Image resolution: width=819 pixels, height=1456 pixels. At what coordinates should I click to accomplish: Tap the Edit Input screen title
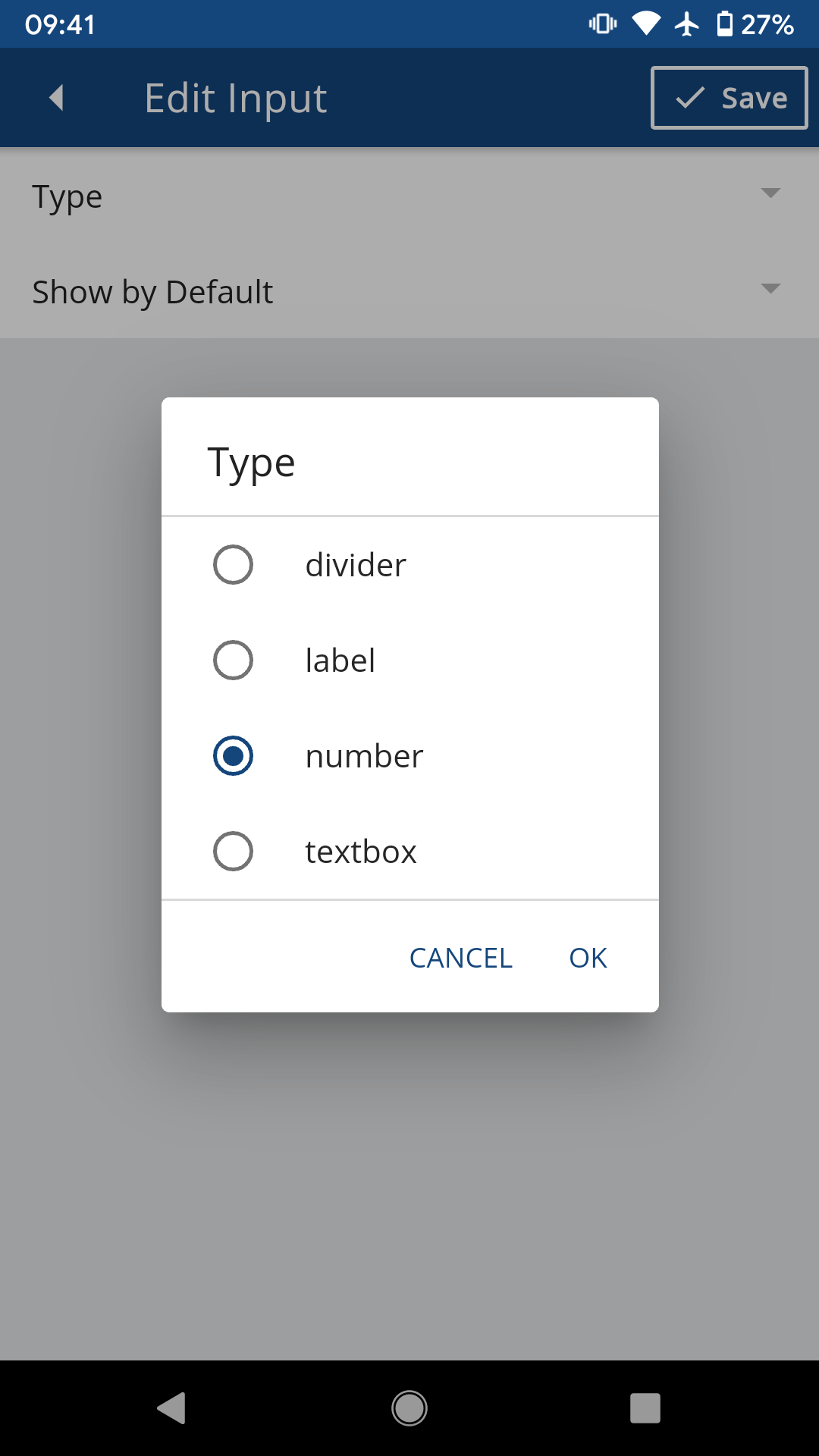pyautogui.click(x=236, y=99)
